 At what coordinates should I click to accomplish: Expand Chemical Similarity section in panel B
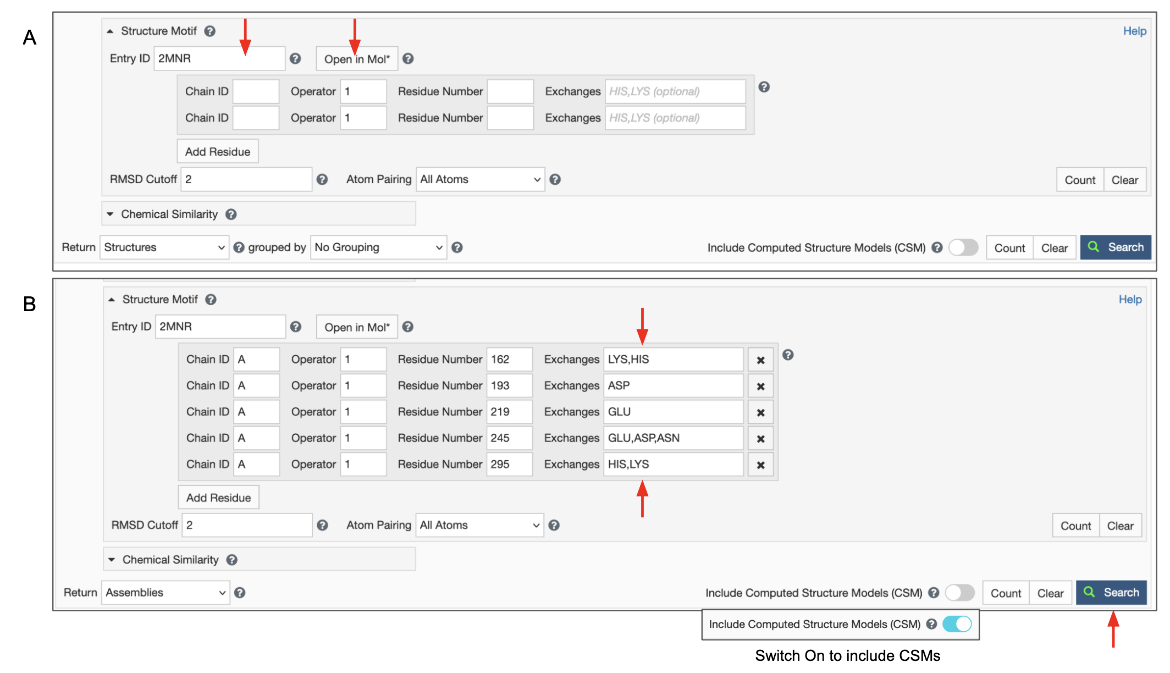point(112,560)
